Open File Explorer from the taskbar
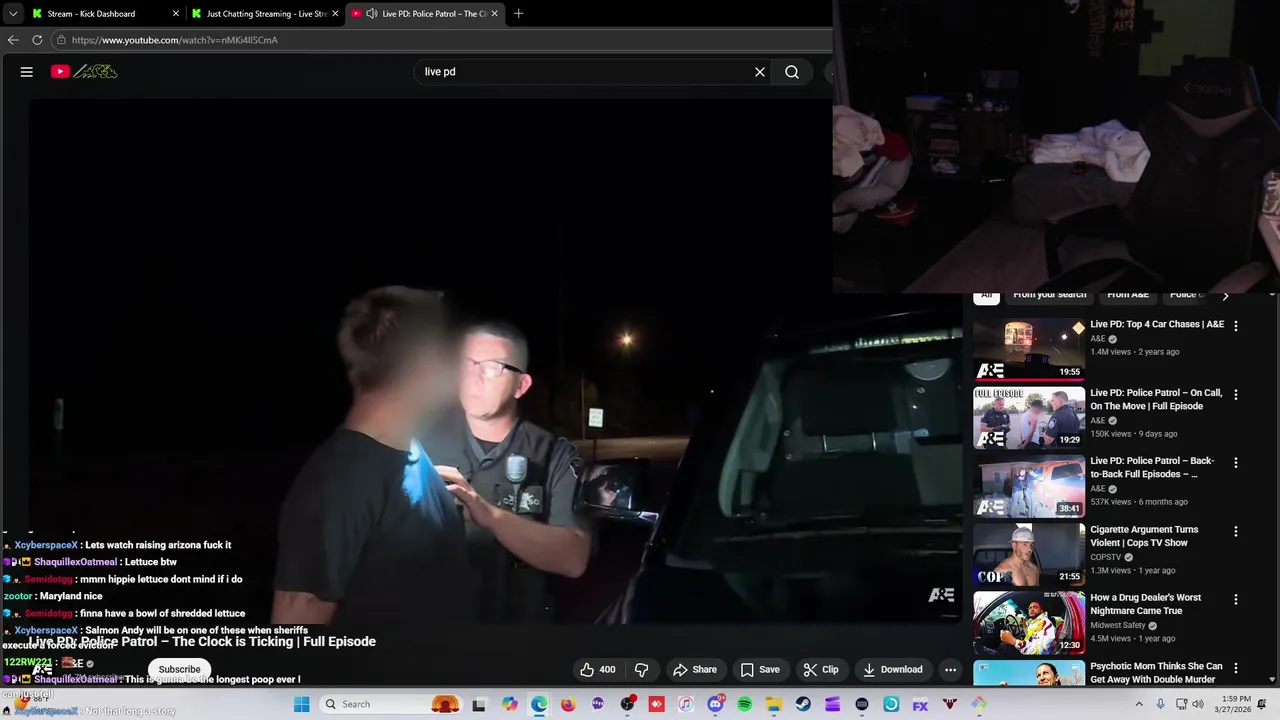Screen dimensions: 1280x720 tap(774, 704)
